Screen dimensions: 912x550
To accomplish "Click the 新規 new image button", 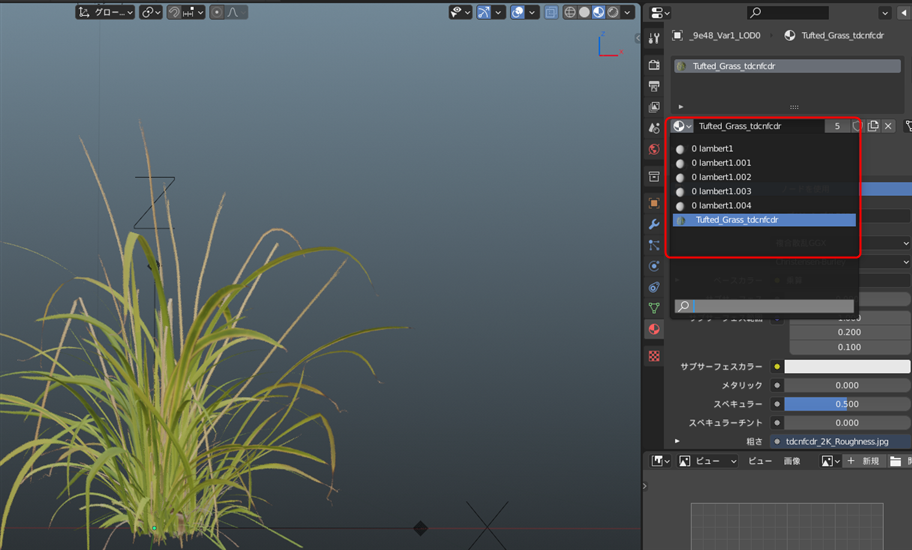I will [864, 461].
